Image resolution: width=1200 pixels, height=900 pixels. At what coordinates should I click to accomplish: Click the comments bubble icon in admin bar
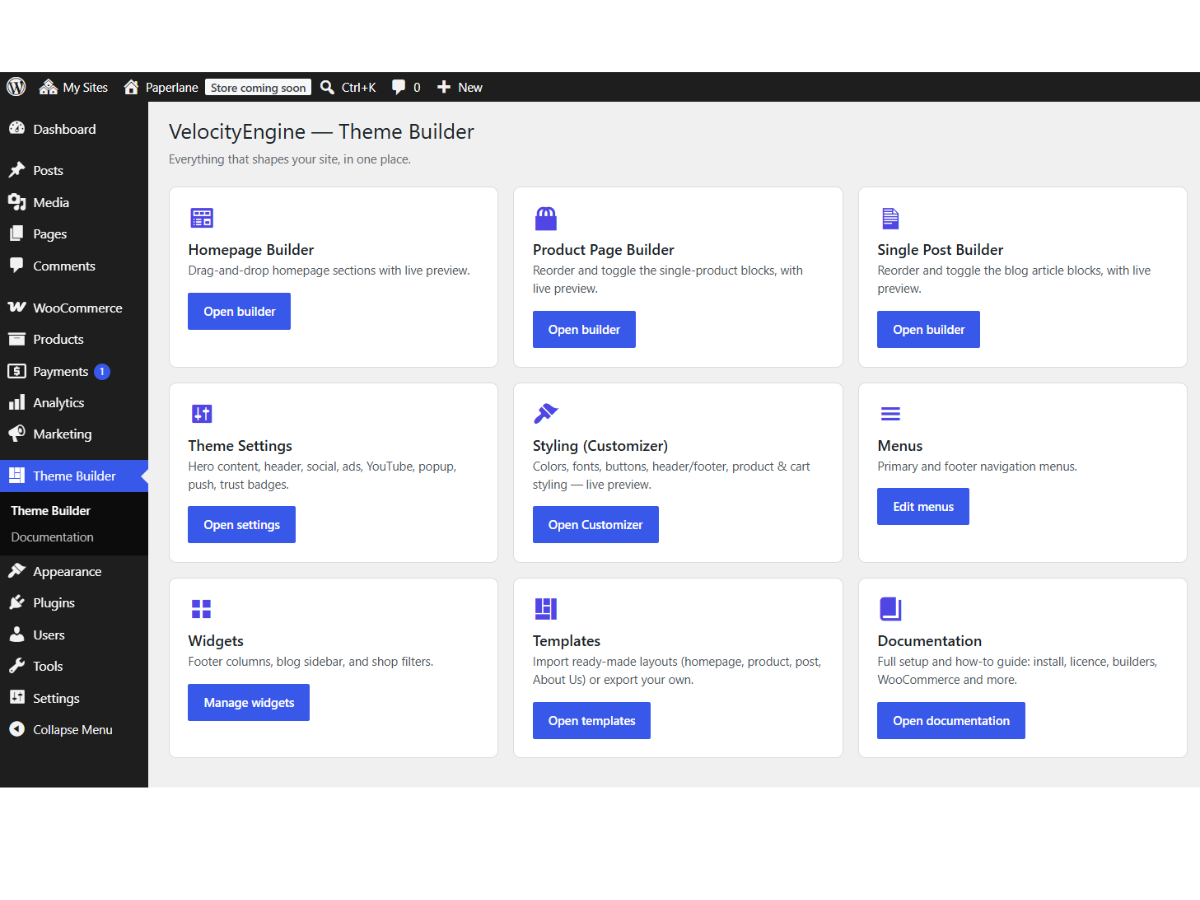[x=399, y=87]
